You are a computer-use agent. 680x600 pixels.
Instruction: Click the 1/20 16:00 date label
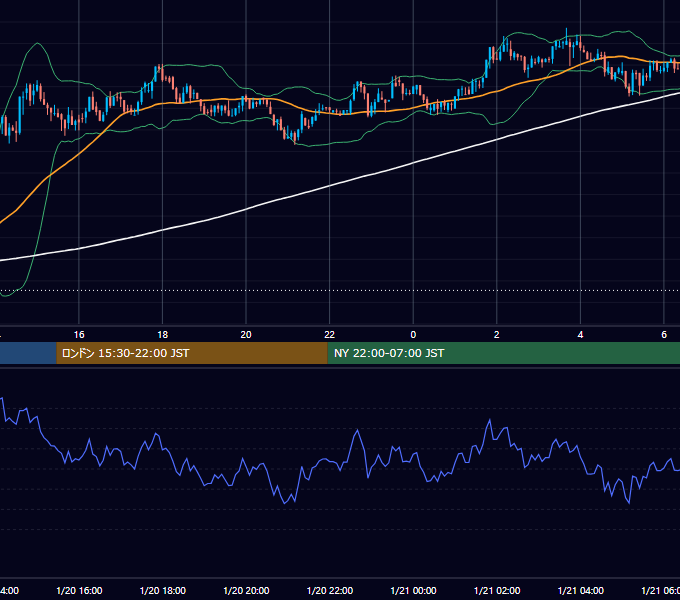[79, 590]
